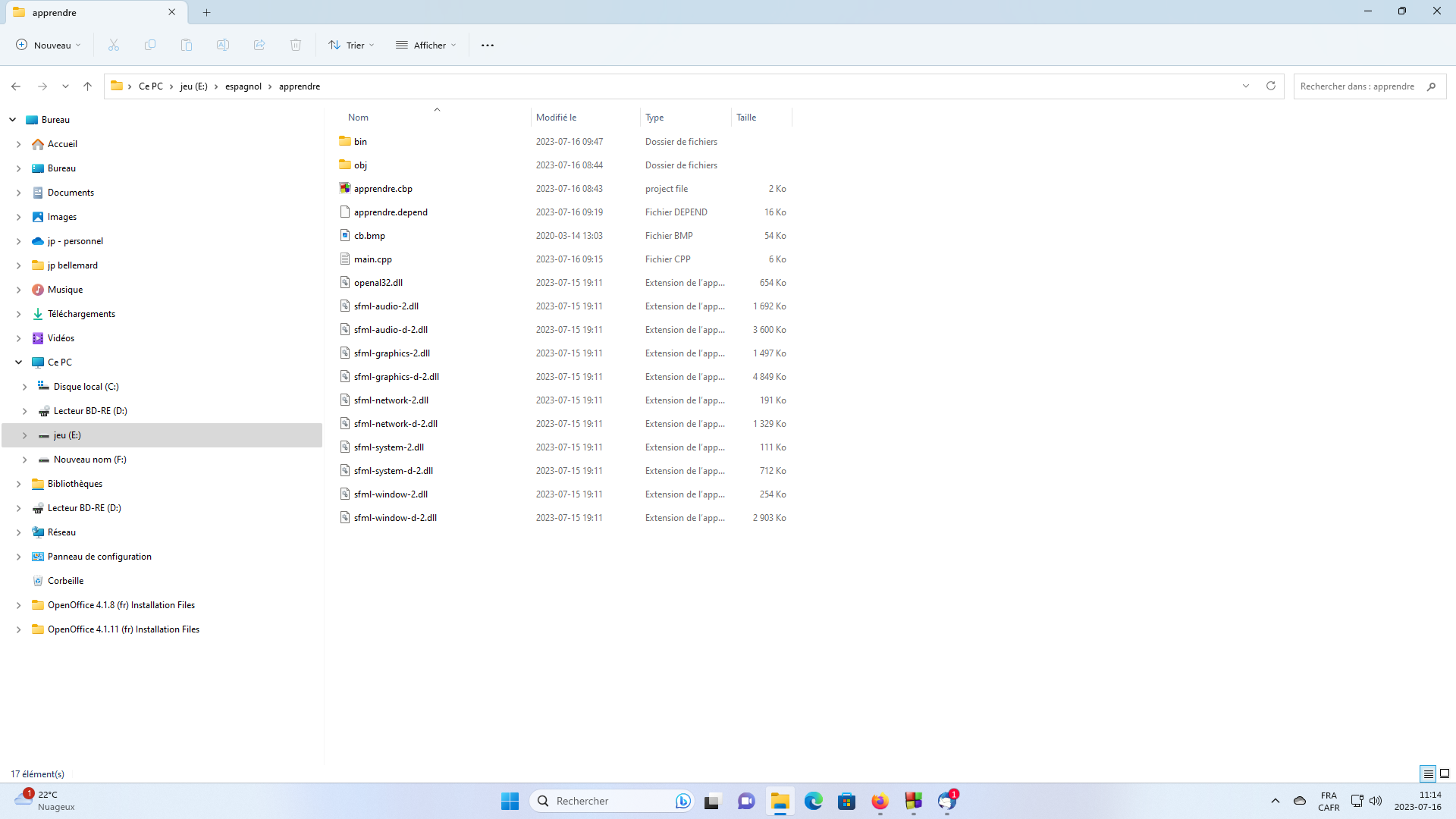Open the Nouveau dropdown menu

(x=49, y=45)
